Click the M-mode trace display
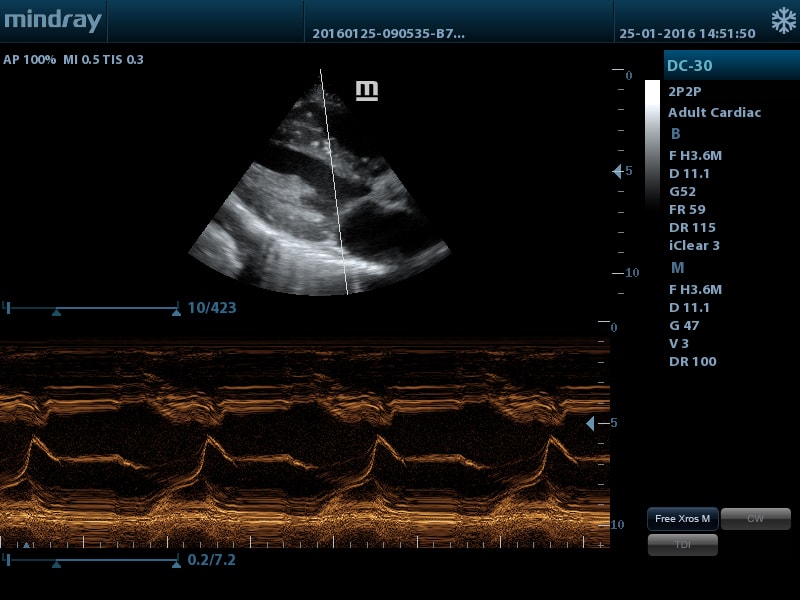 [305, 443]
